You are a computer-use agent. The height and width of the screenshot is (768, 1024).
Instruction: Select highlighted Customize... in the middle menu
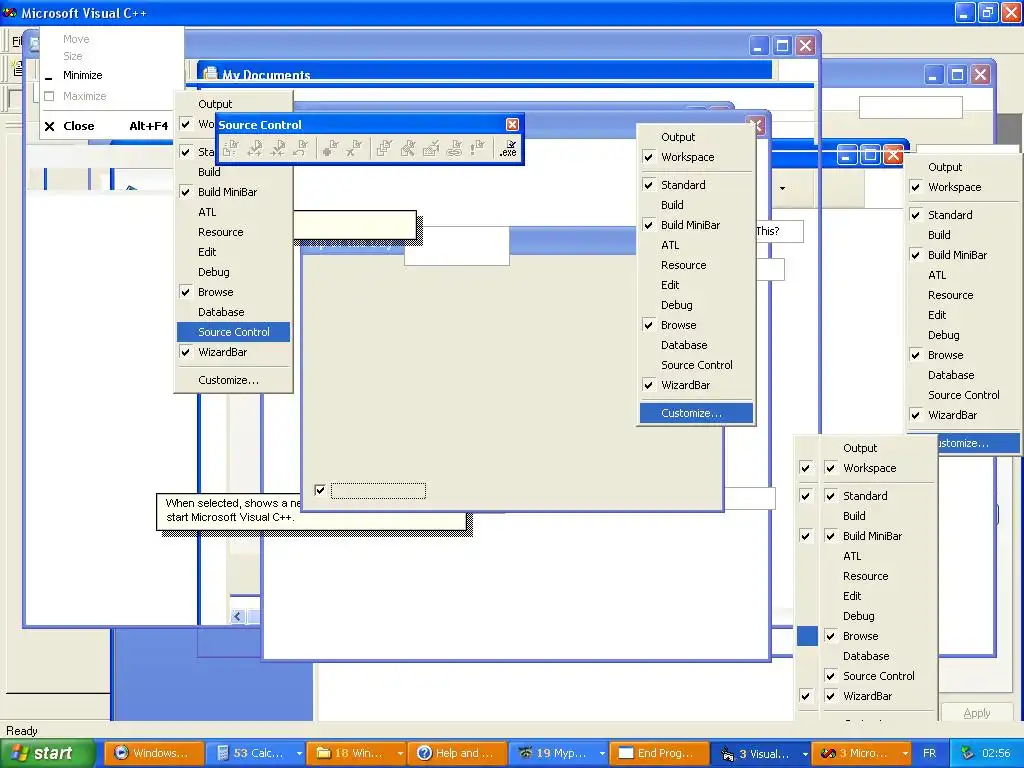coord(696,413)
